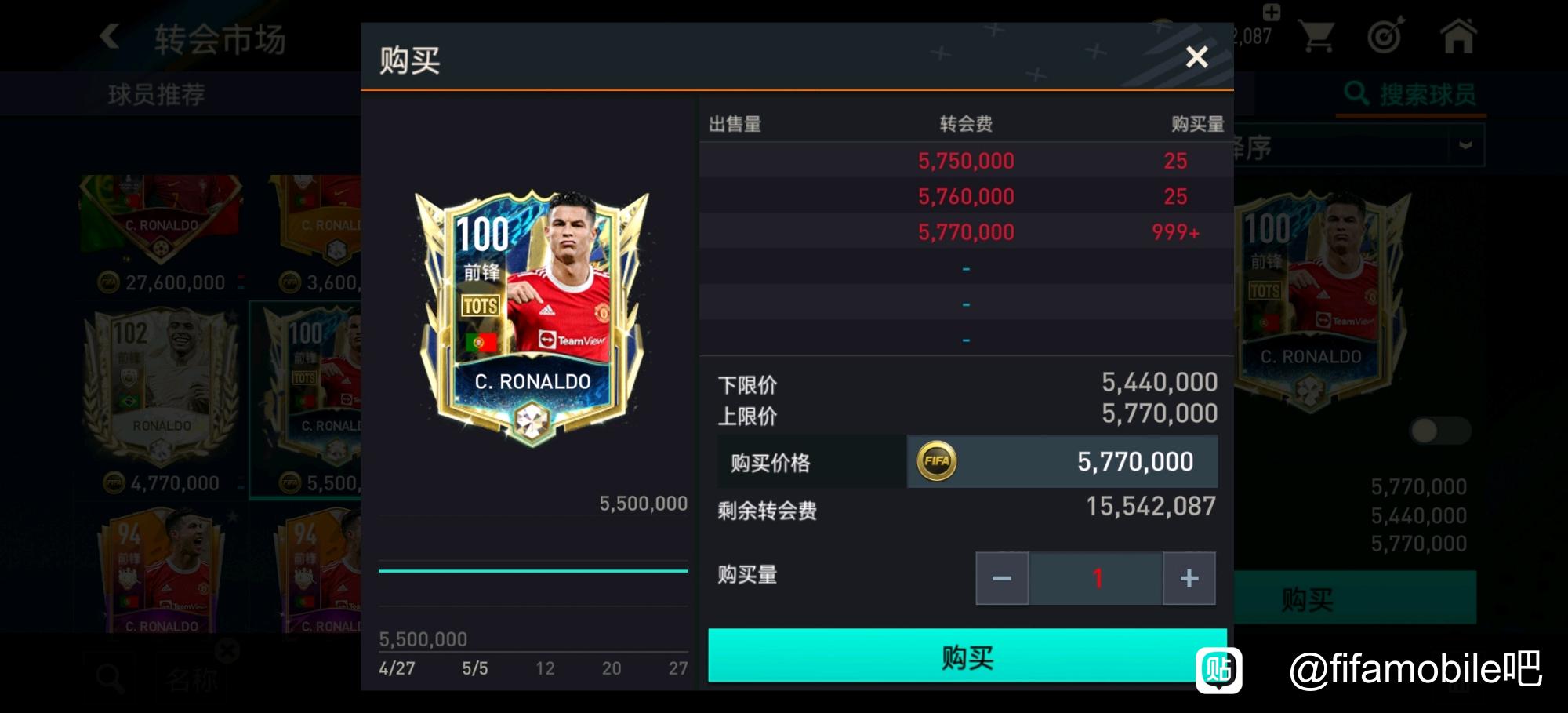Expand the sort order dropdown arrow

tap(1465, 145)
